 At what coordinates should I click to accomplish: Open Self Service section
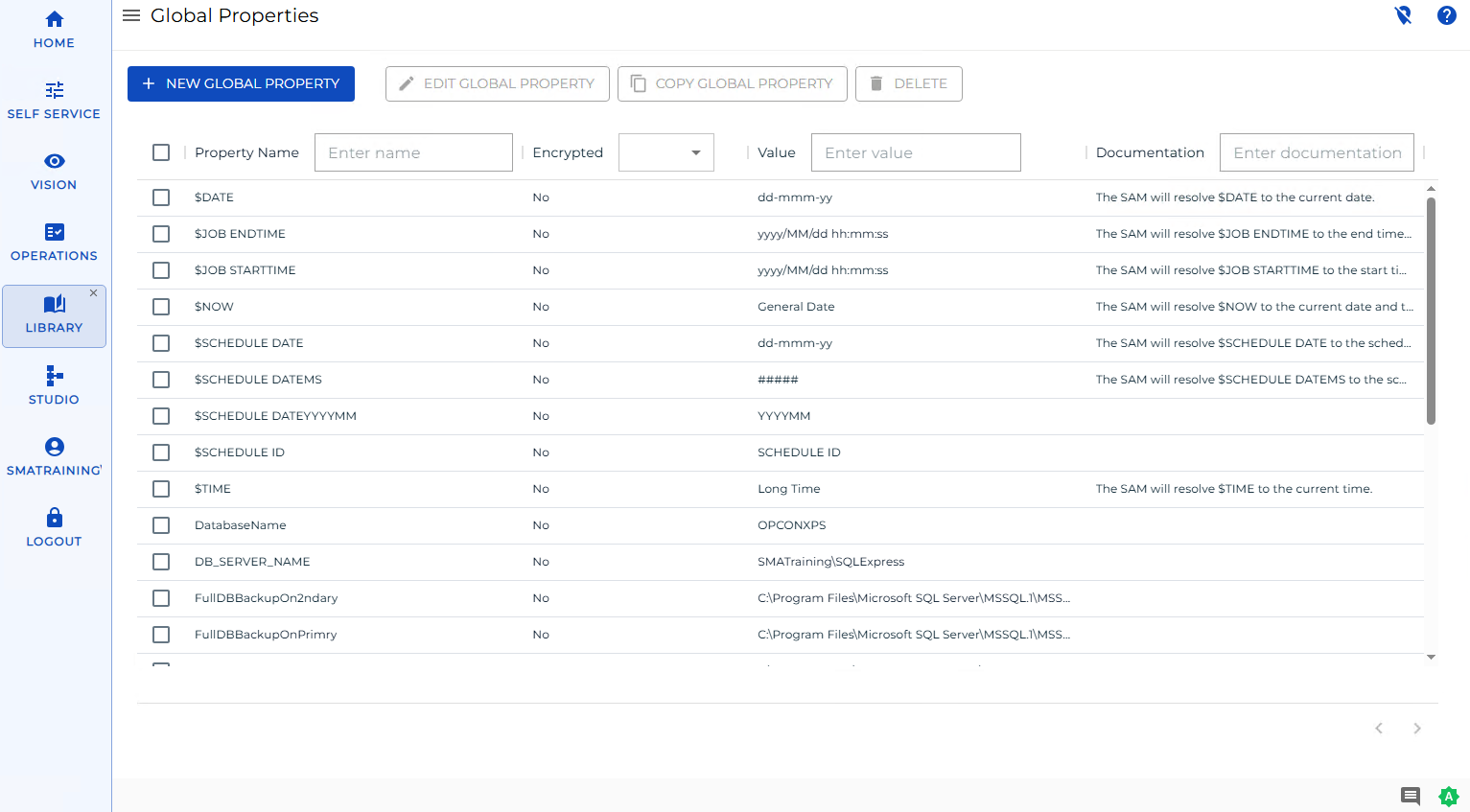coord(55,100)
